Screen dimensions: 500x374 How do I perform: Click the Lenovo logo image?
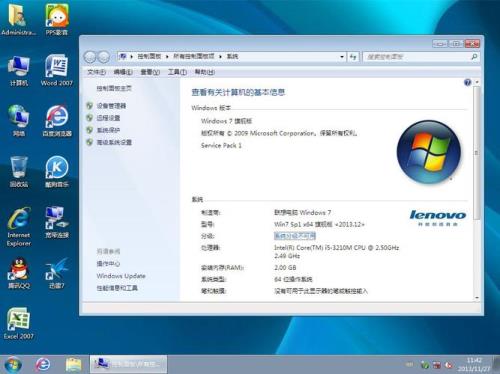pyautogui.click(x=438, y=217)
